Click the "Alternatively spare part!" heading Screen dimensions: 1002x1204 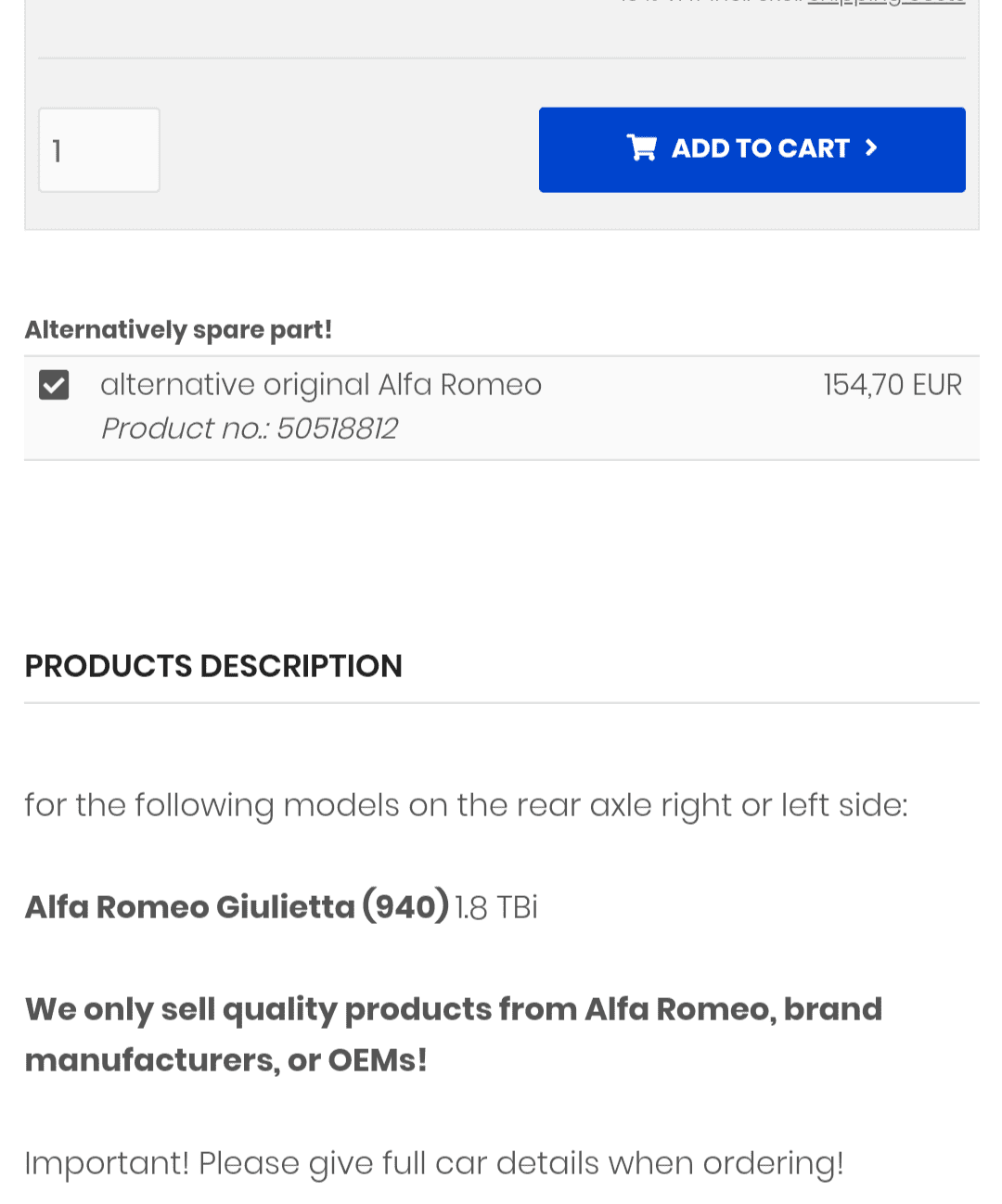click(x=178, y=329)
